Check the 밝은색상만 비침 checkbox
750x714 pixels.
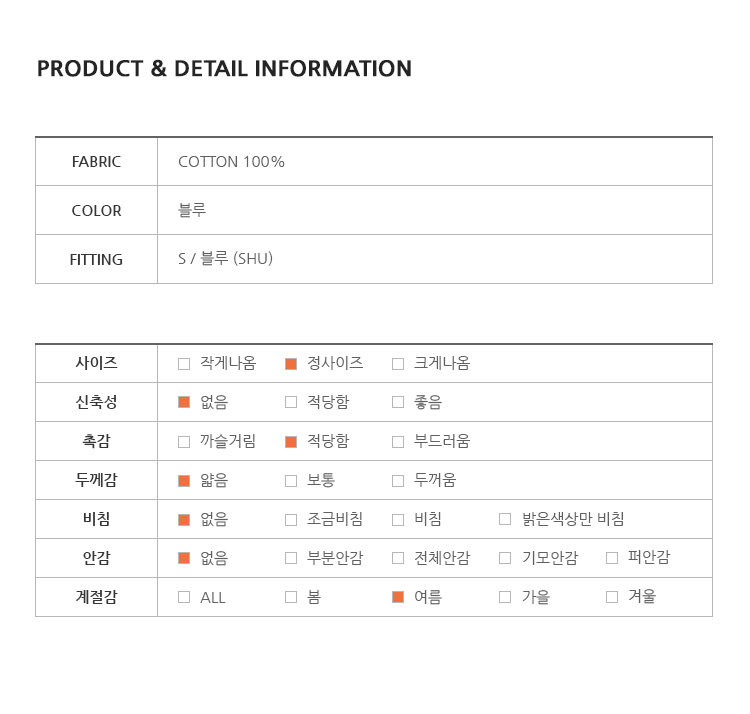(505, 519)
